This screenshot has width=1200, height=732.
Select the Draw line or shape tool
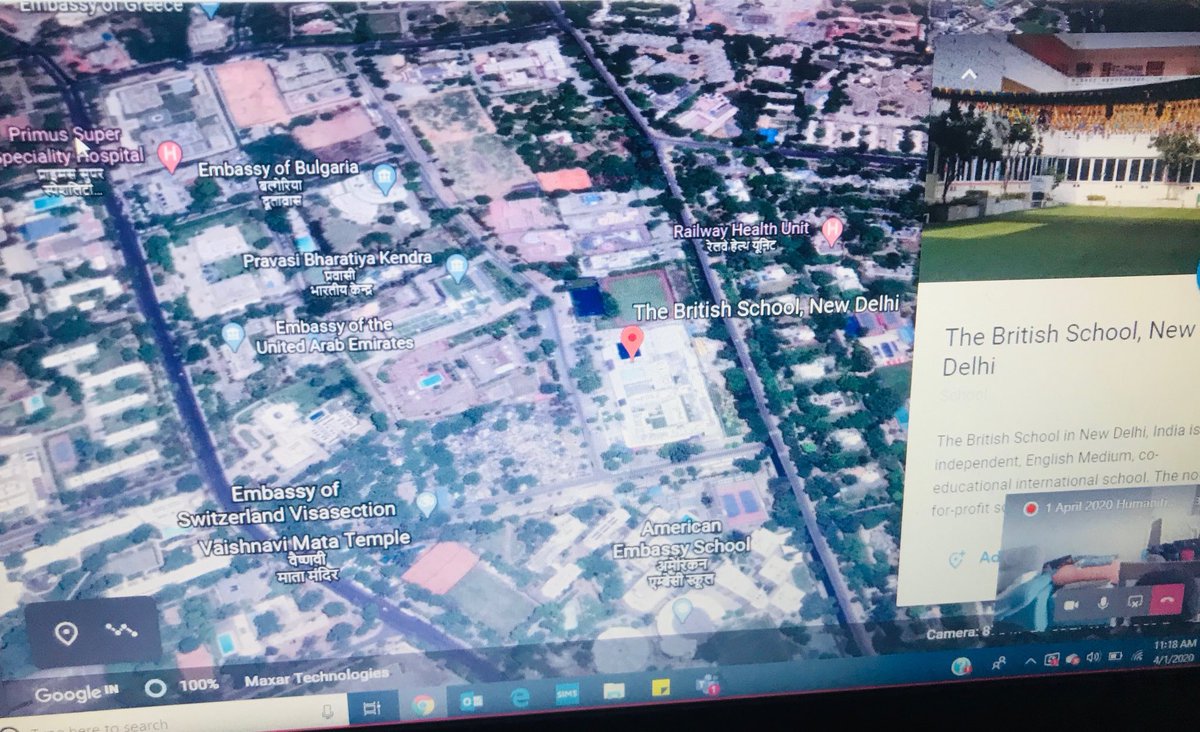(120, 631)
